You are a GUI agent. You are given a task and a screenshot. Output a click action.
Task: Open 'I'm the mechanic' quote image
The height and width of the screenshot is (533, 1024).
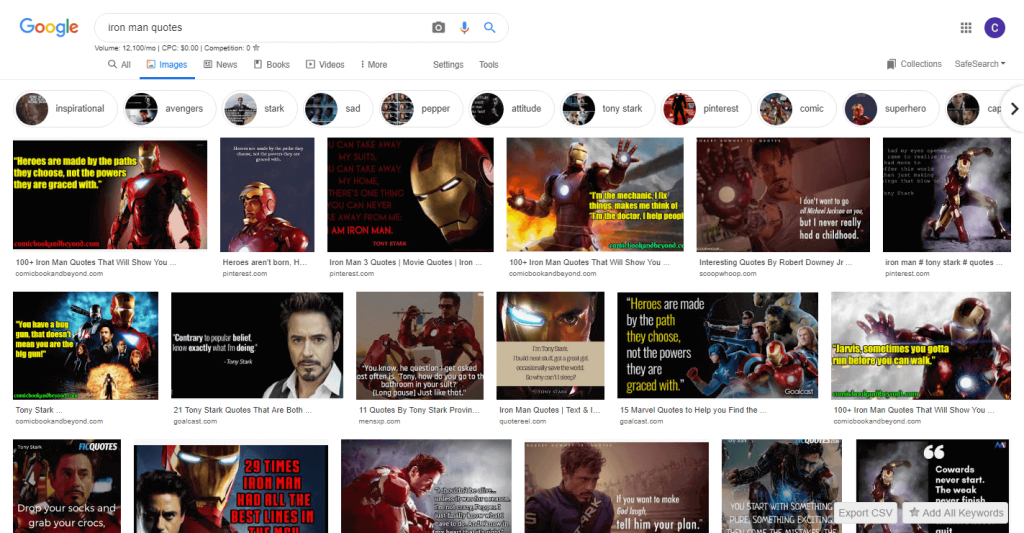(595, 195)
